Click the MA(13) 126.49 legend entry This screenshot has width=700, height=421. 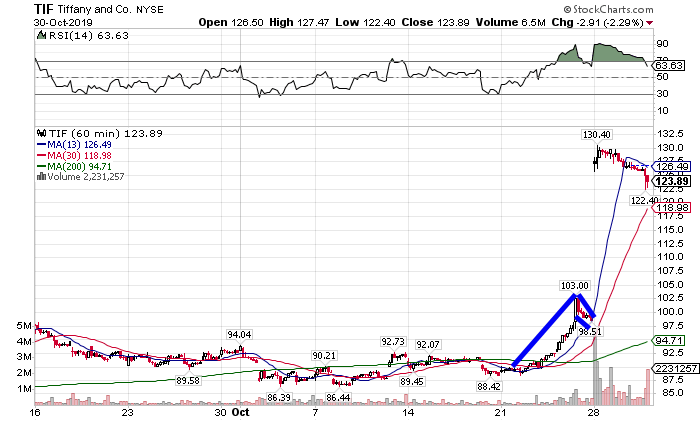[79, 145]
